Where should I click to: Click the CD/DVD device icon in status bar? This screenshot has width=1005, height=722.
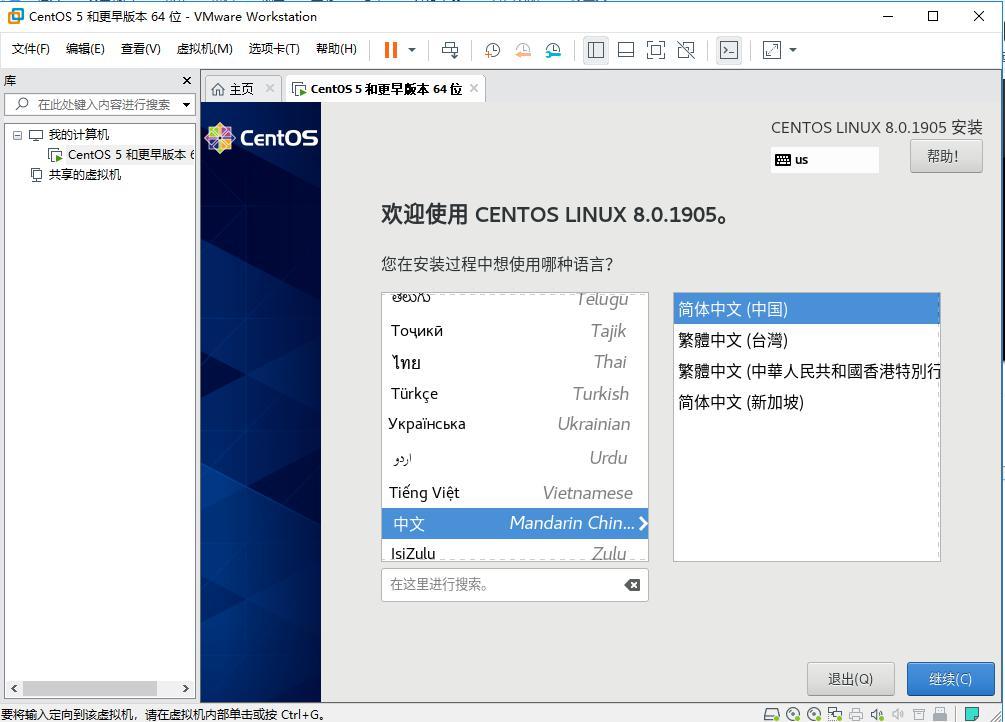tap(795, 714)
